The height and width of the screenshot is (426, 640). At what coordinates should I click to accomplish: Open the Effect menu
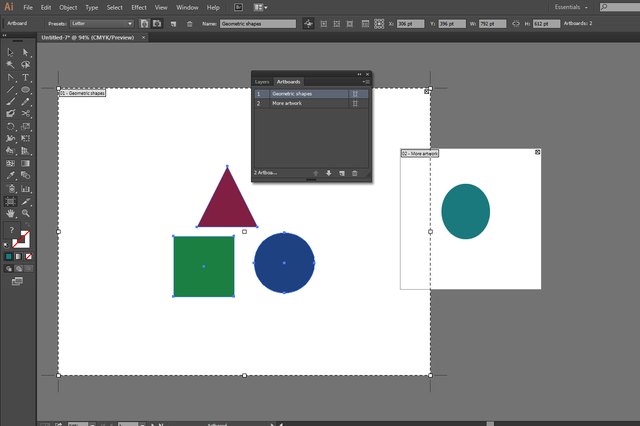(x=139, y=7)
